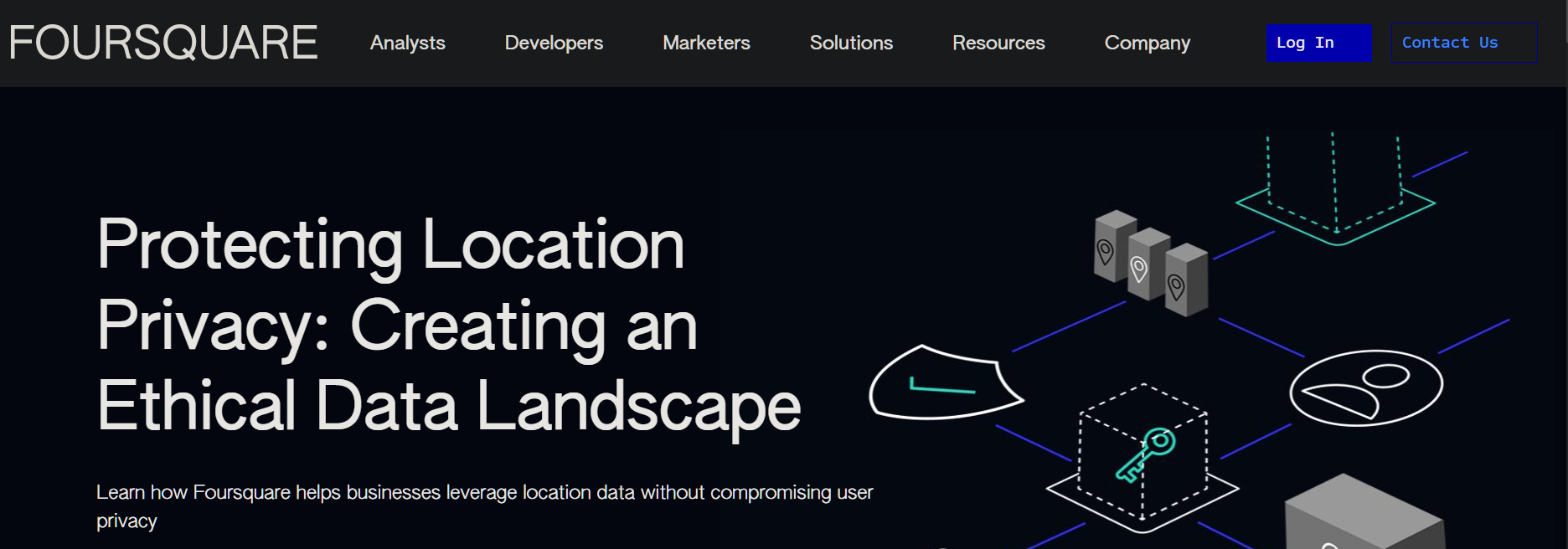The image size is (1568, 549).
Task: Click the shield checkmark illustration
Action: pos(946,382)
